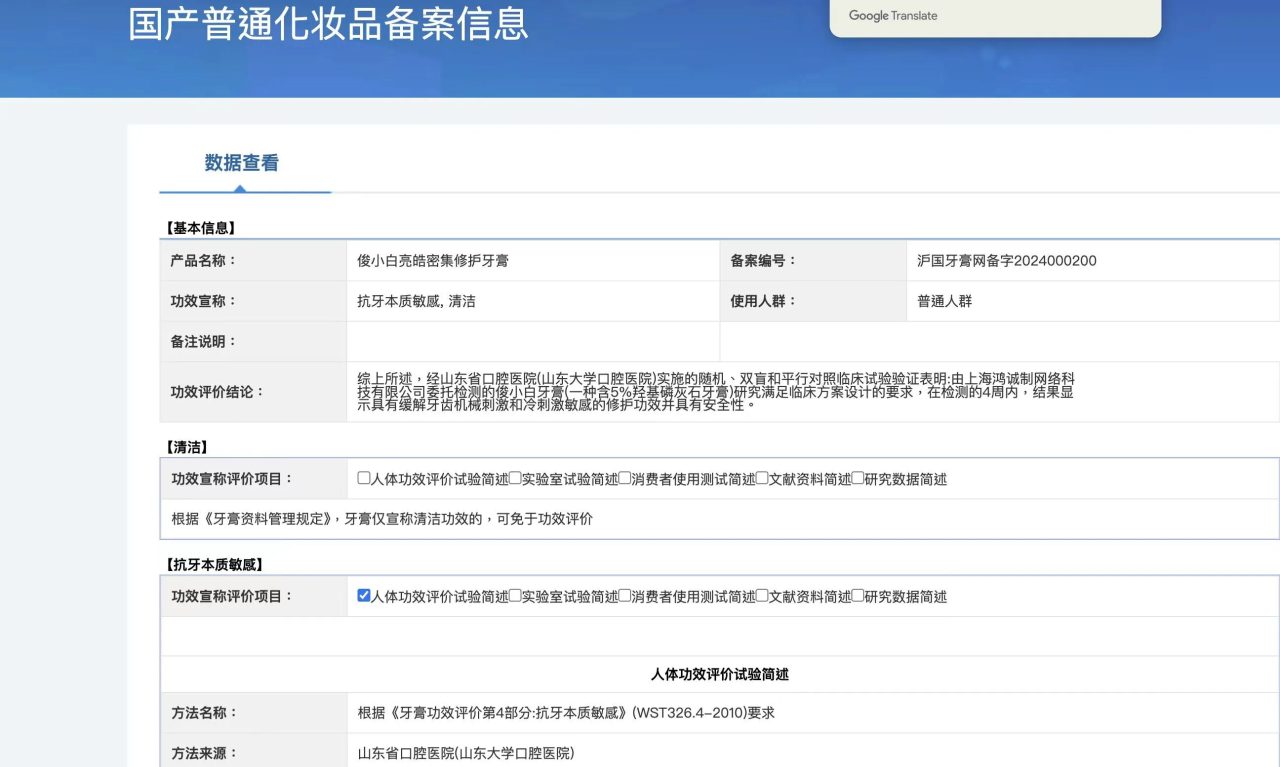This screenshot has height=767, width=1280.
Task: Uncheck 人体功效评价试验简述 under 抗牙本质敏感
Action: 364,597
